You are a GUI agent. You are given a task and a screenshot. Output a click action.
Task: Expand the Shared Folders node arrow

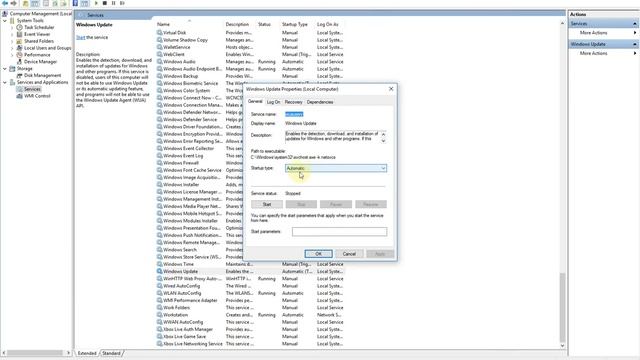coord(12,41)
